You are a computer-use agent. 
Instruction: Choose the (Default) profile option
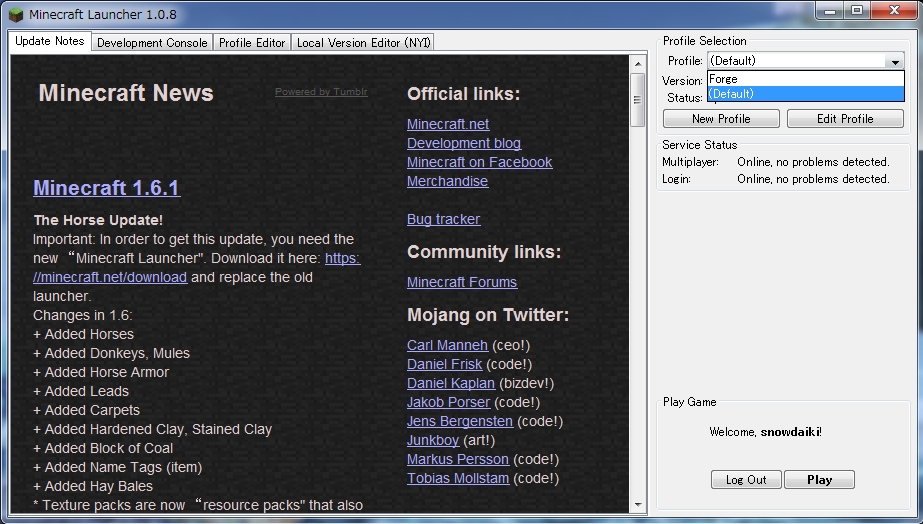click(805, 94)
